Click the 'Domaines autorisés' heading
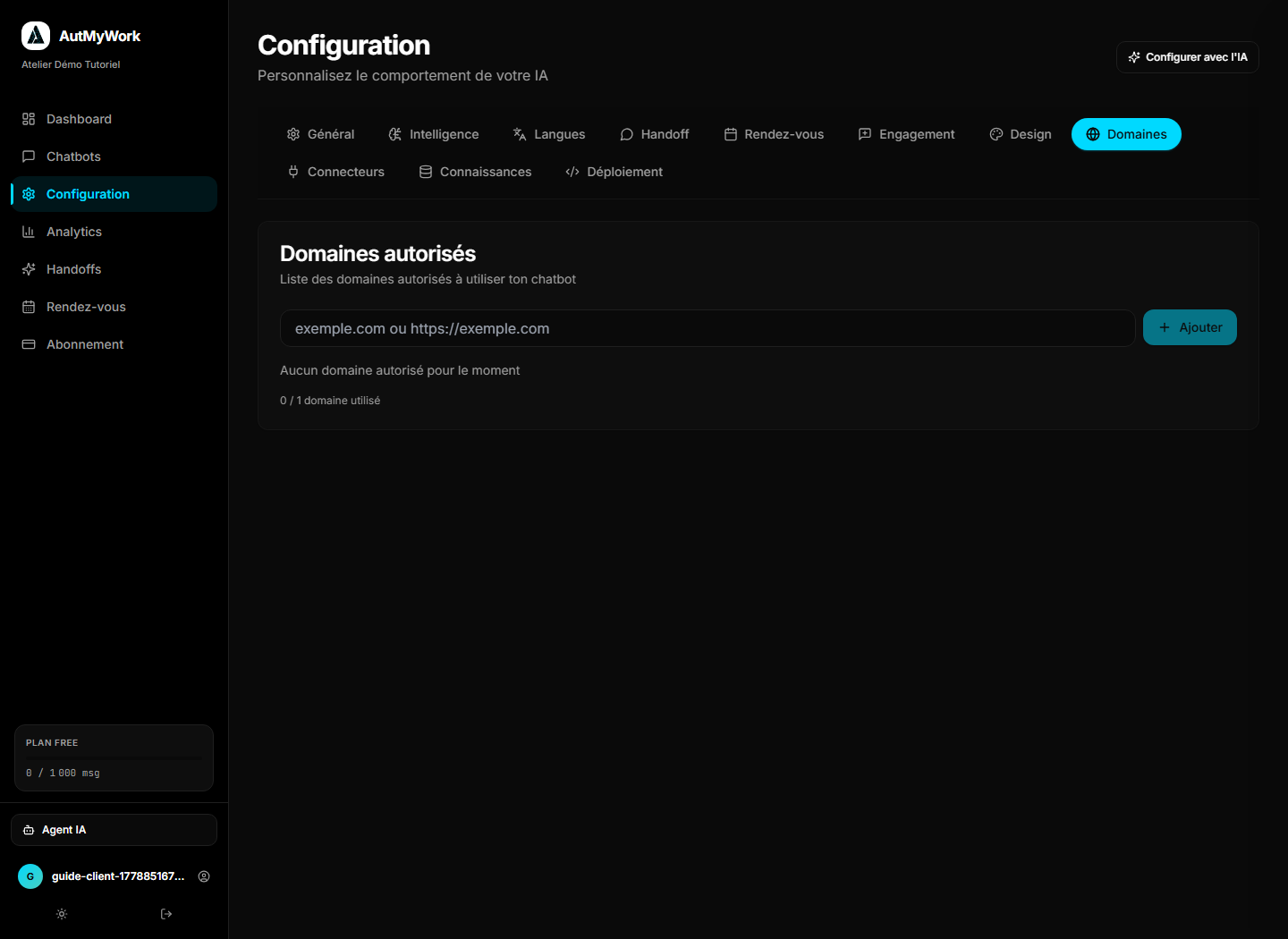 click(377, 253)
